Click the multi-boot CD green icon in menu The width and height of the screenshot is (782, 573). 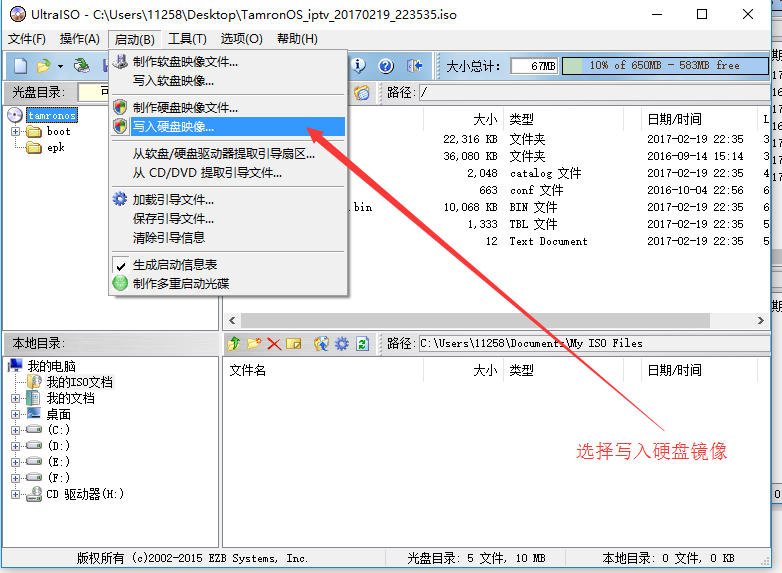[x=120, y=283]
